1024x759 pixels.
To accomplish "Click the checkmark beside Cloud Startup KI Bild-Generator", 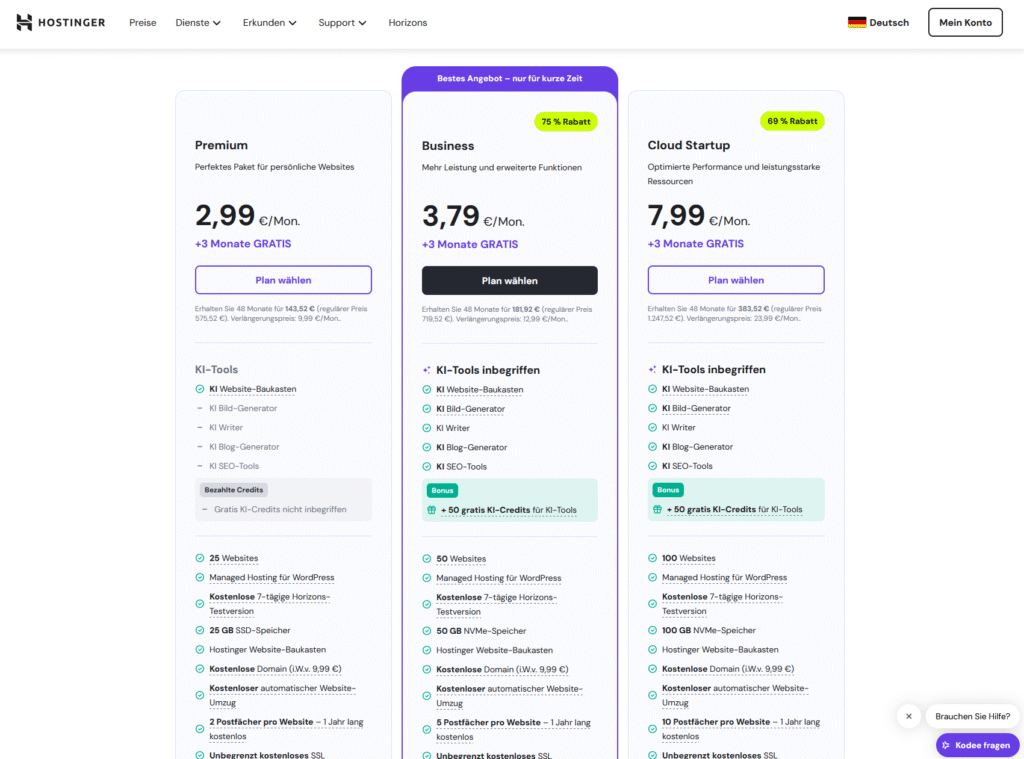I will tap(652, 408).
